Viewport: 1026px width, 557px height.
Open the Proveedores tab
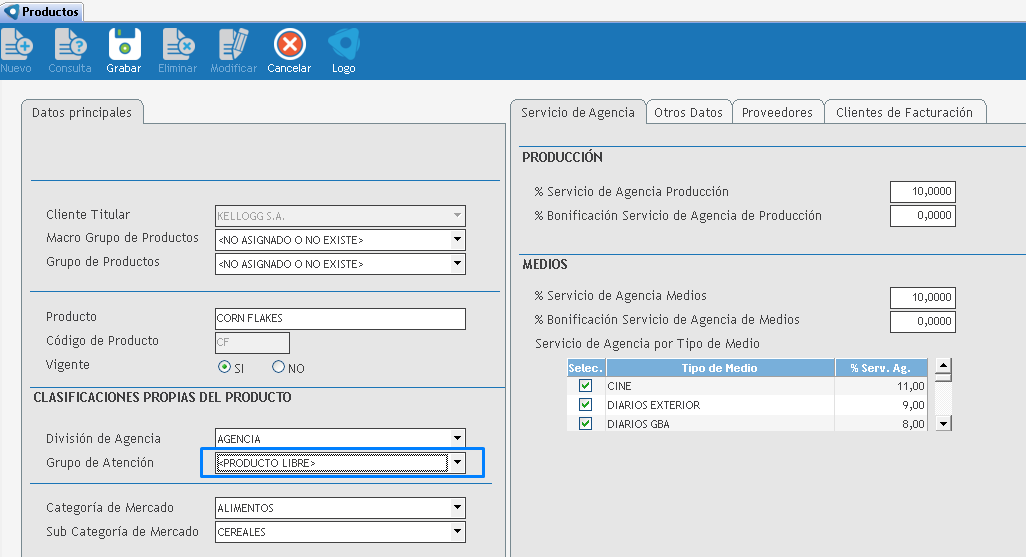pyautogui.click(x=777, y=113)
